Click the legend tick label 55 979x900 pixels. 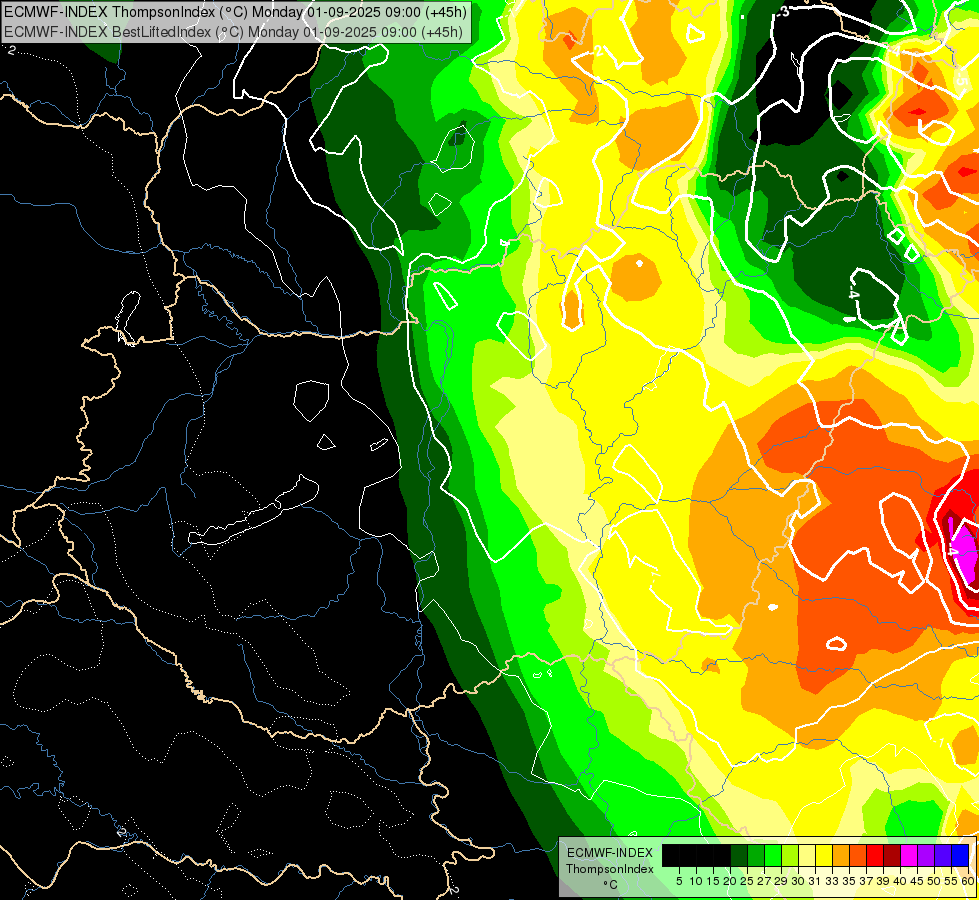point(952,881)
